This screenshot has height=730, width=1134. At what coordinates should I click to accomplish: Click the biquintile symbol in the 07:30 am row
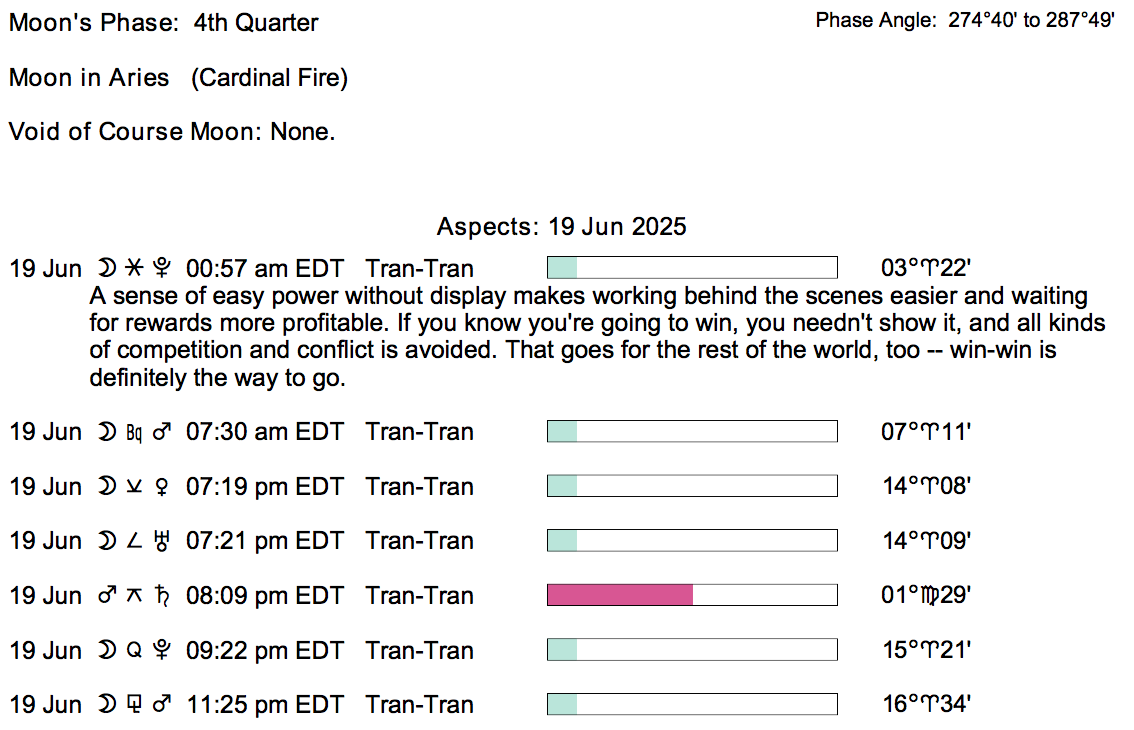(134, 433)
